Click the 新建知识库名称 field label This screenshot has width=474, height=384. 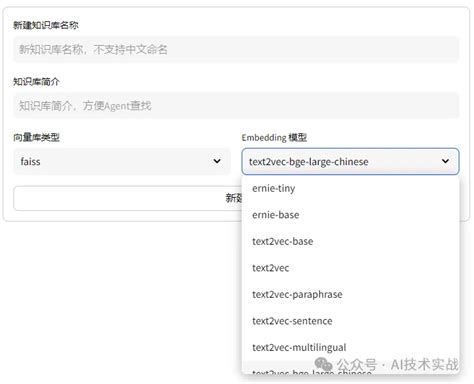click(46, 25)
